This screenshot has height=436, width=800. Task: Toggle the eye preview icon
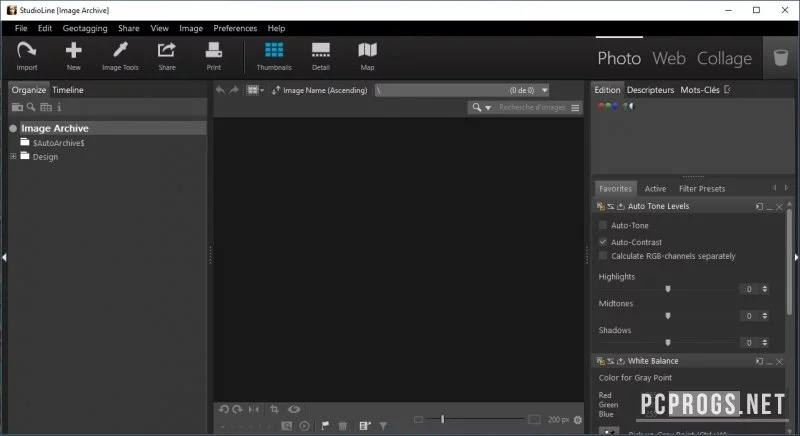[294, 409]
